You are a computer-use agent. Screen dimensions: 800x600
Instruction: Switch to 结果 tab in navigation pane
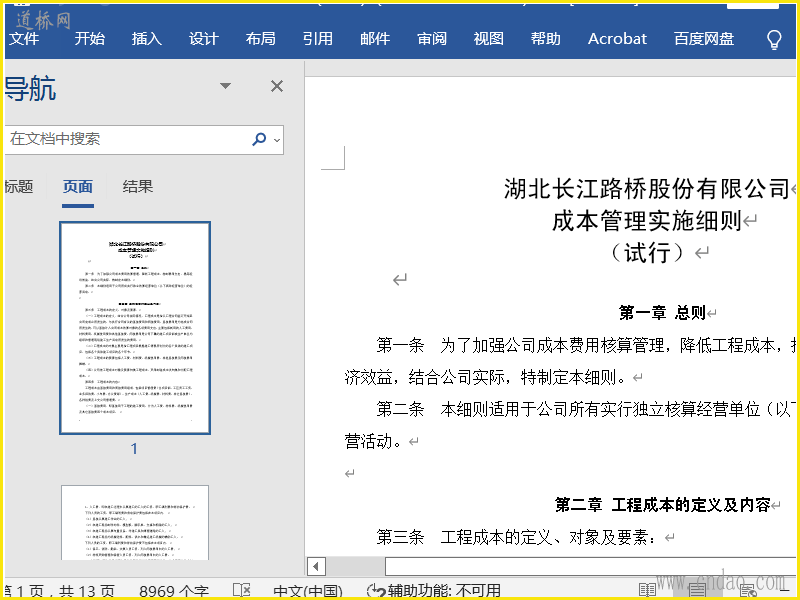(x=138, y=186)
